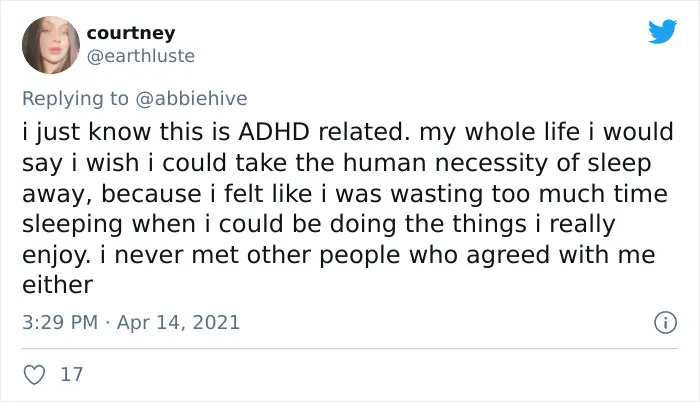Click the line starting 'sleeping when i could'

319,224
